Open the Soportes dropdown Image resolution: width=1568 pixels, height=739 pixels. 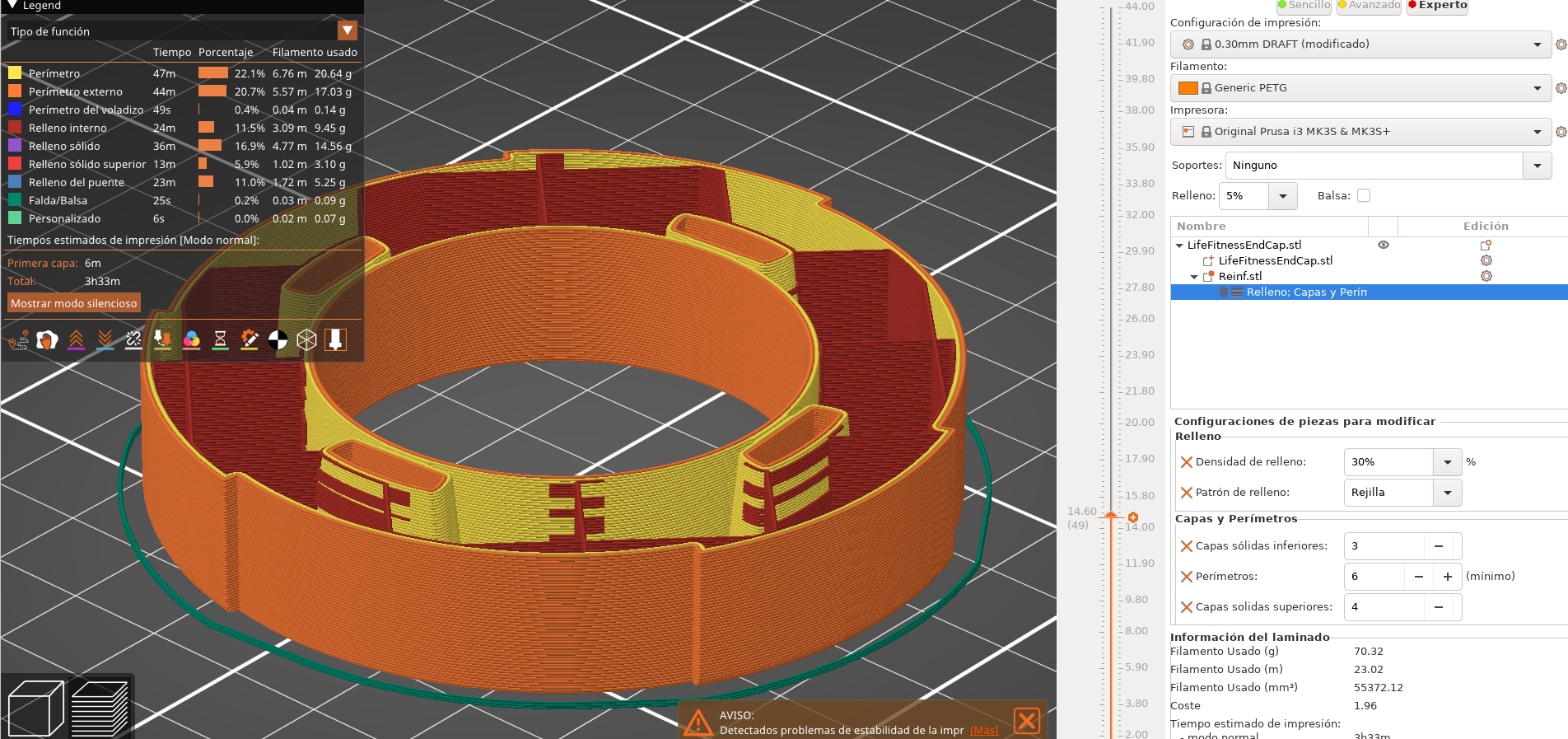pos(1537,166)
